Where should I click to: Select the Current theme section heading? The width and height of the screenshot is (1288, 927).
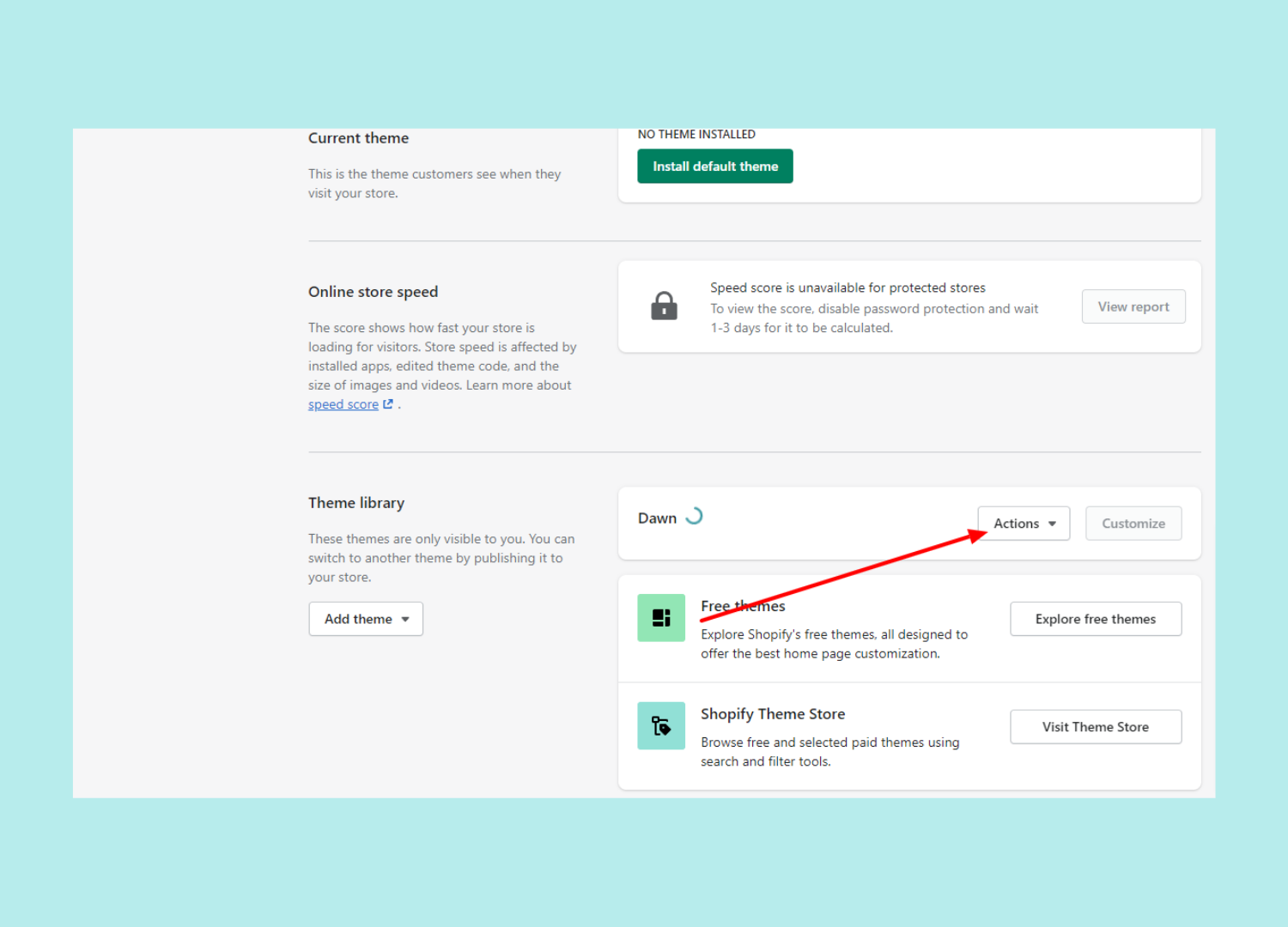pyautogui.click(x=358, y=137)
